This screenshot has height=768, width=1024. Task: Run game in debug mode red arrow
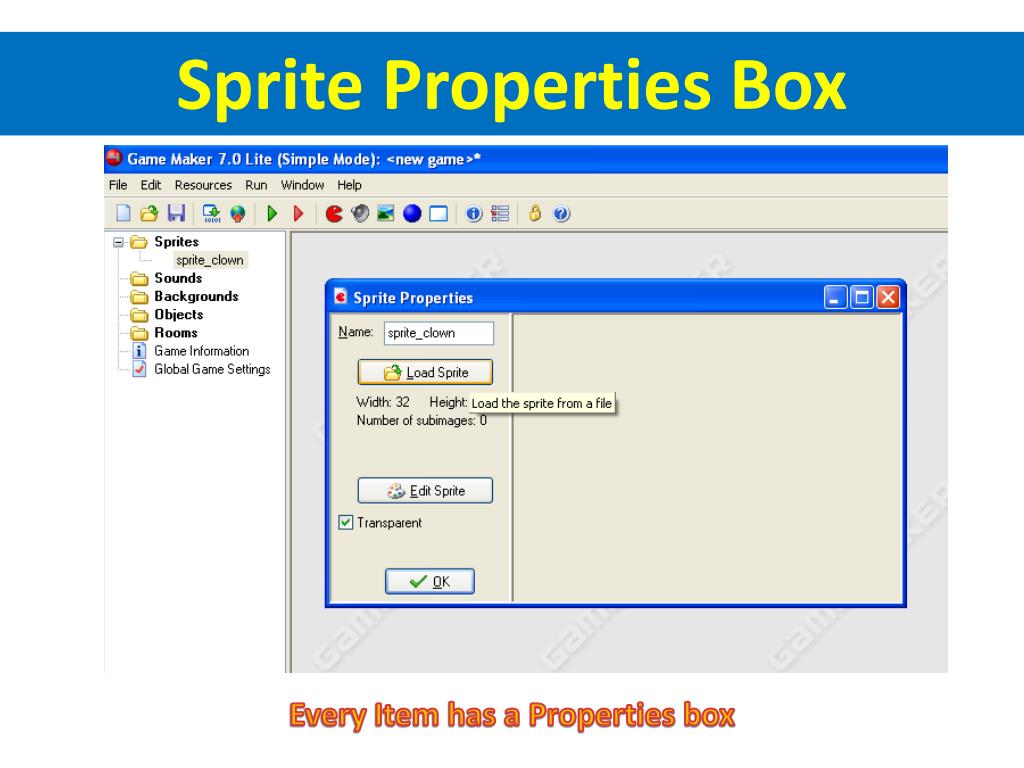coord(298,213)
